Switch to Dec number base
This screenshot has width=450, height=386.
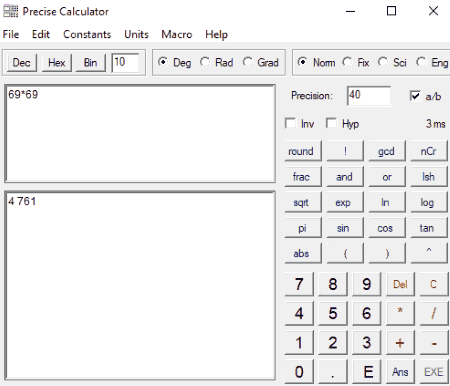pos(21,63)
